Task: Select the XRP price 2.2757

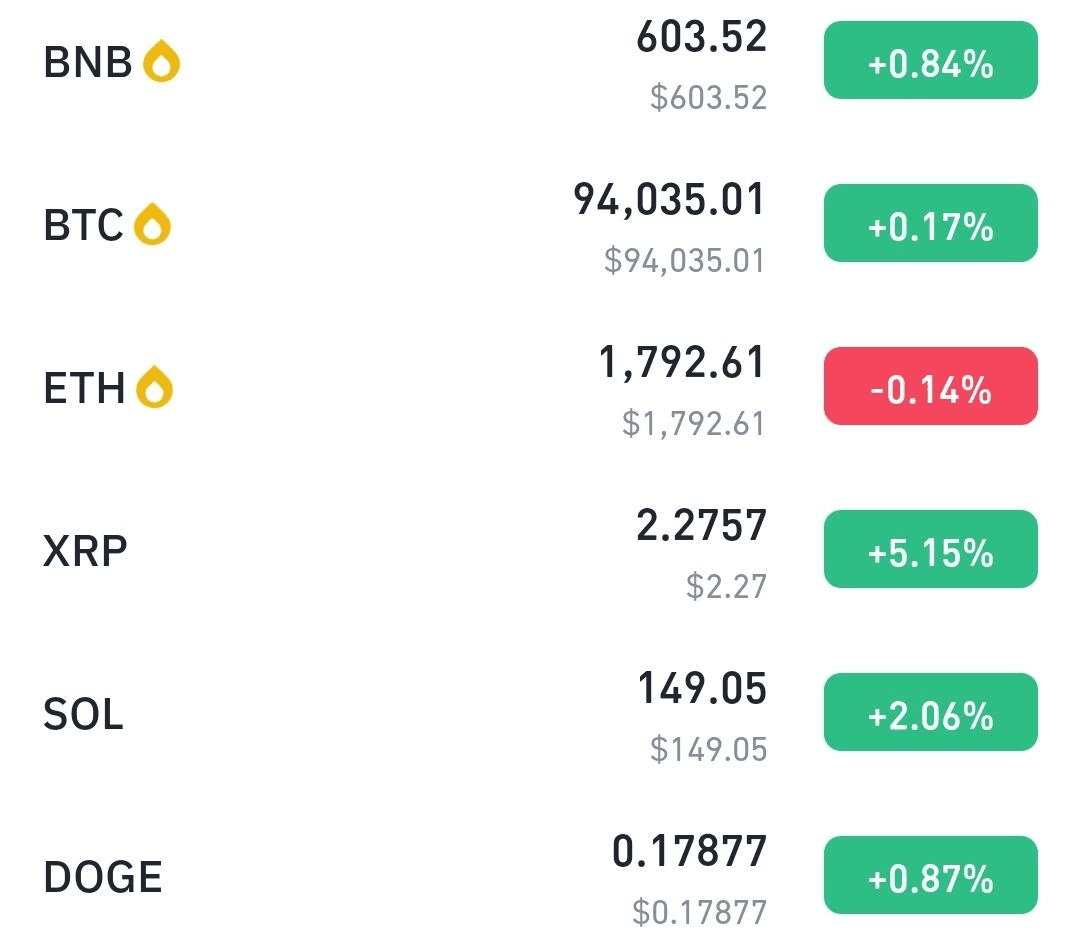Action: pyautogui.click(x=701, y=525)
